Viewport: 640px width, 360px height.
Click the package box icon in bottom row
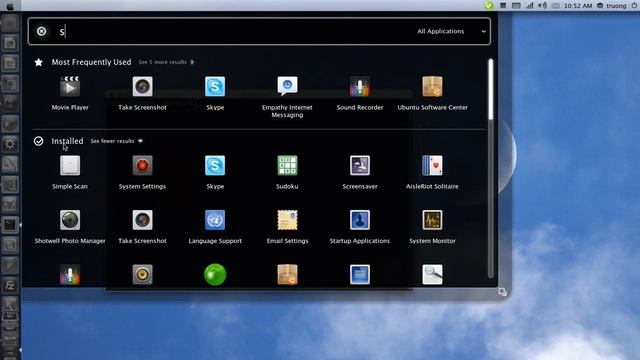pos(287,274)
